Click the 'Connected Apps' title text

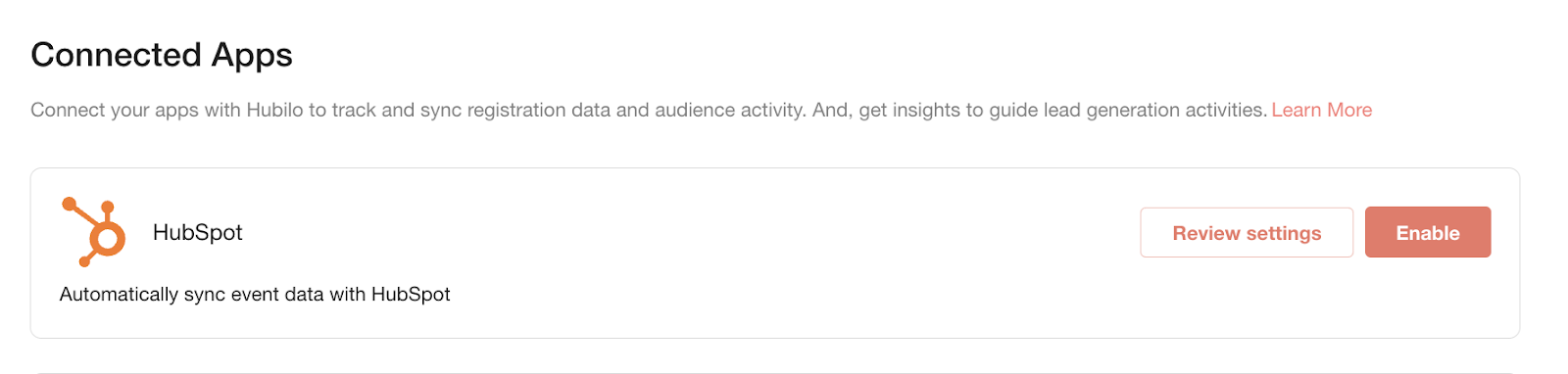point(162,55)
